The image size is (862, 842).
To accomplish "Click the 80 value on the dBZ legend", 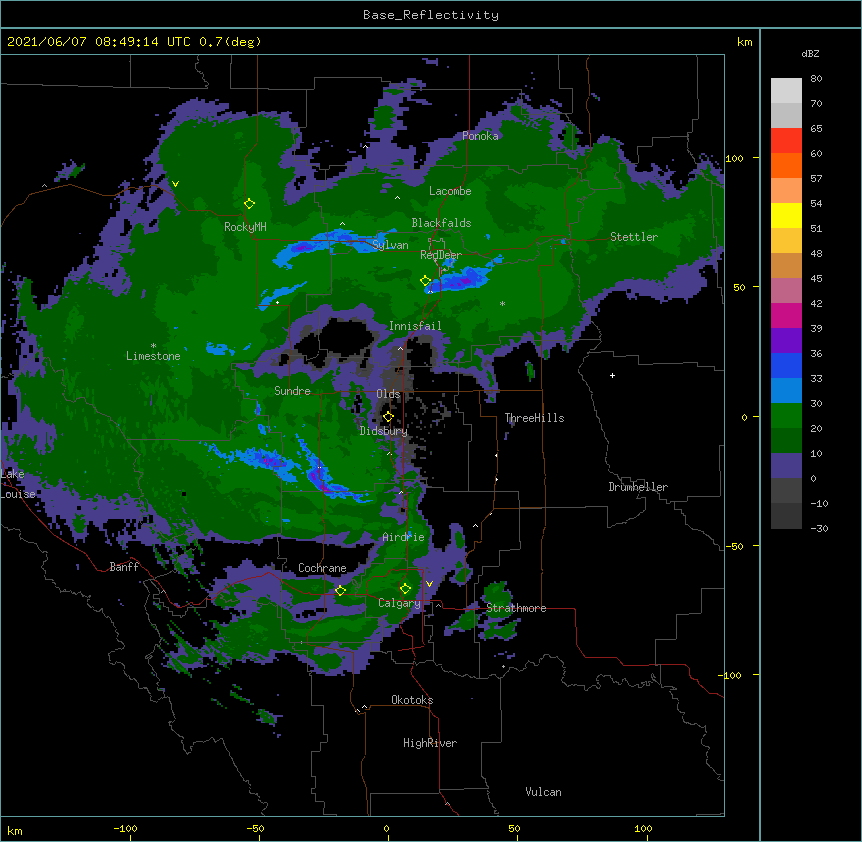I will [x=816, y=79].
